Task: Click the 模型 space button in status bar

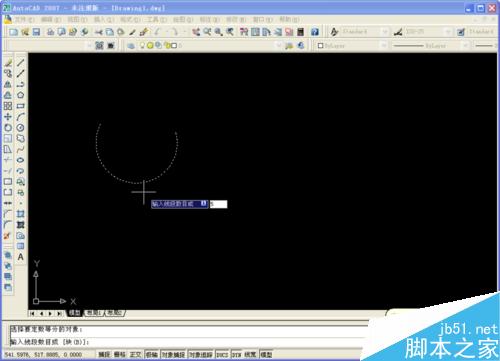Action: pyautogui.click(x=266, y=355)
